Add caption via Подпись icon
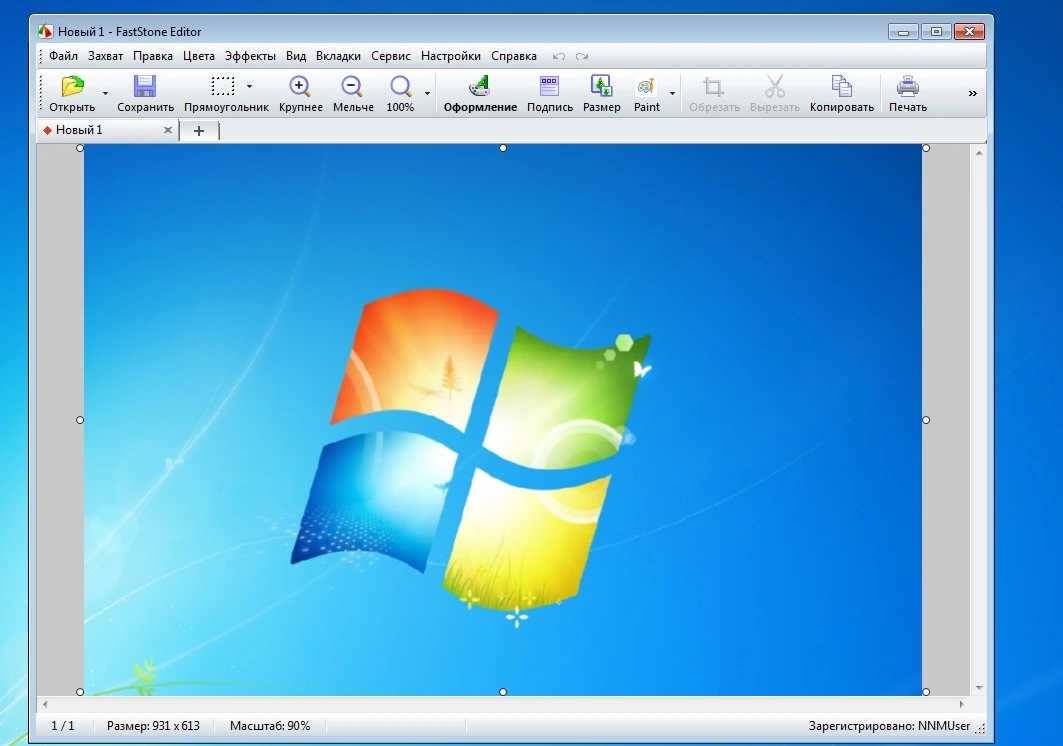Image resolution: width=1063 pixels, height=746 pixels. tap(549, 87)
